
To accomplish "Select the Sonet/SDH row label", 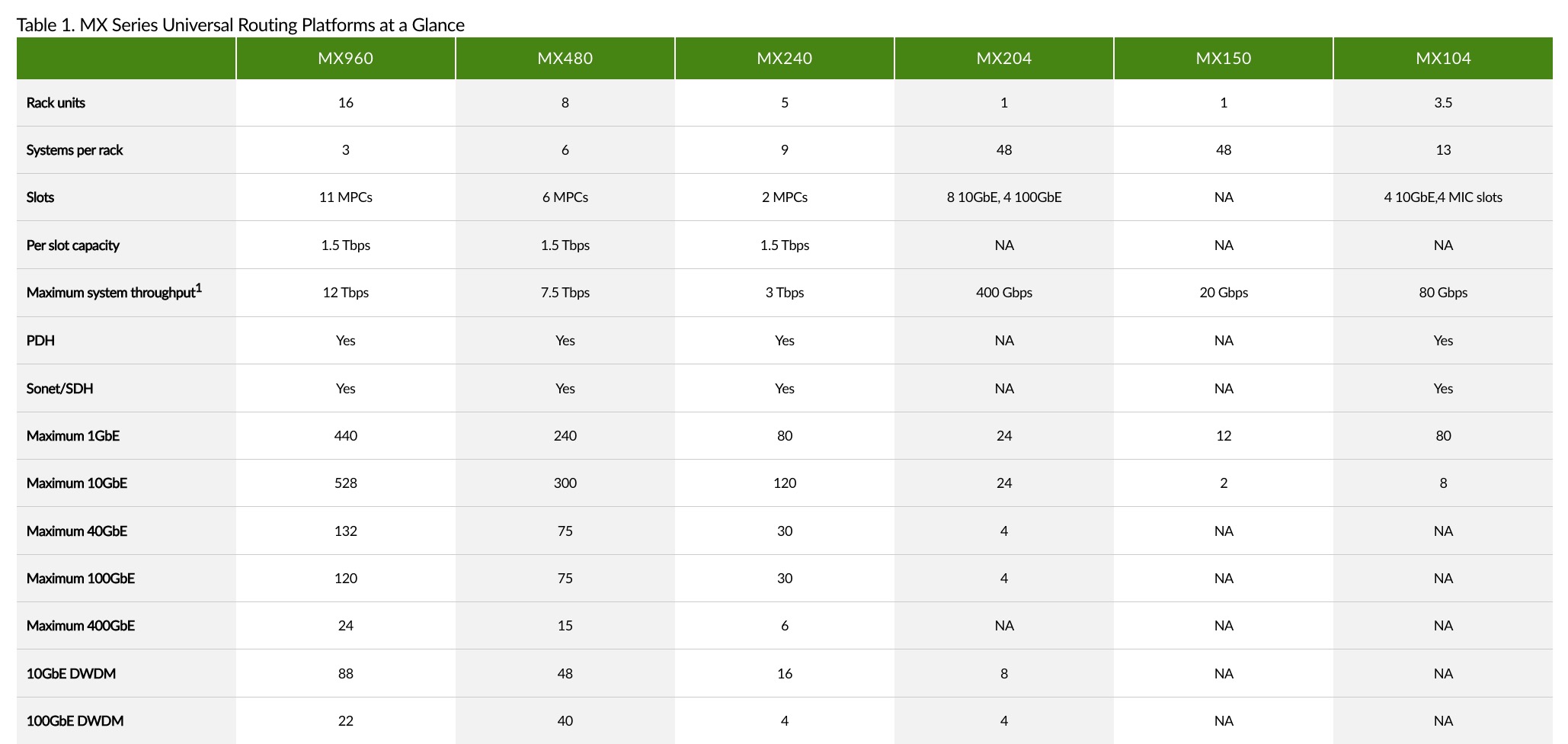I will [x=59, y=389].
